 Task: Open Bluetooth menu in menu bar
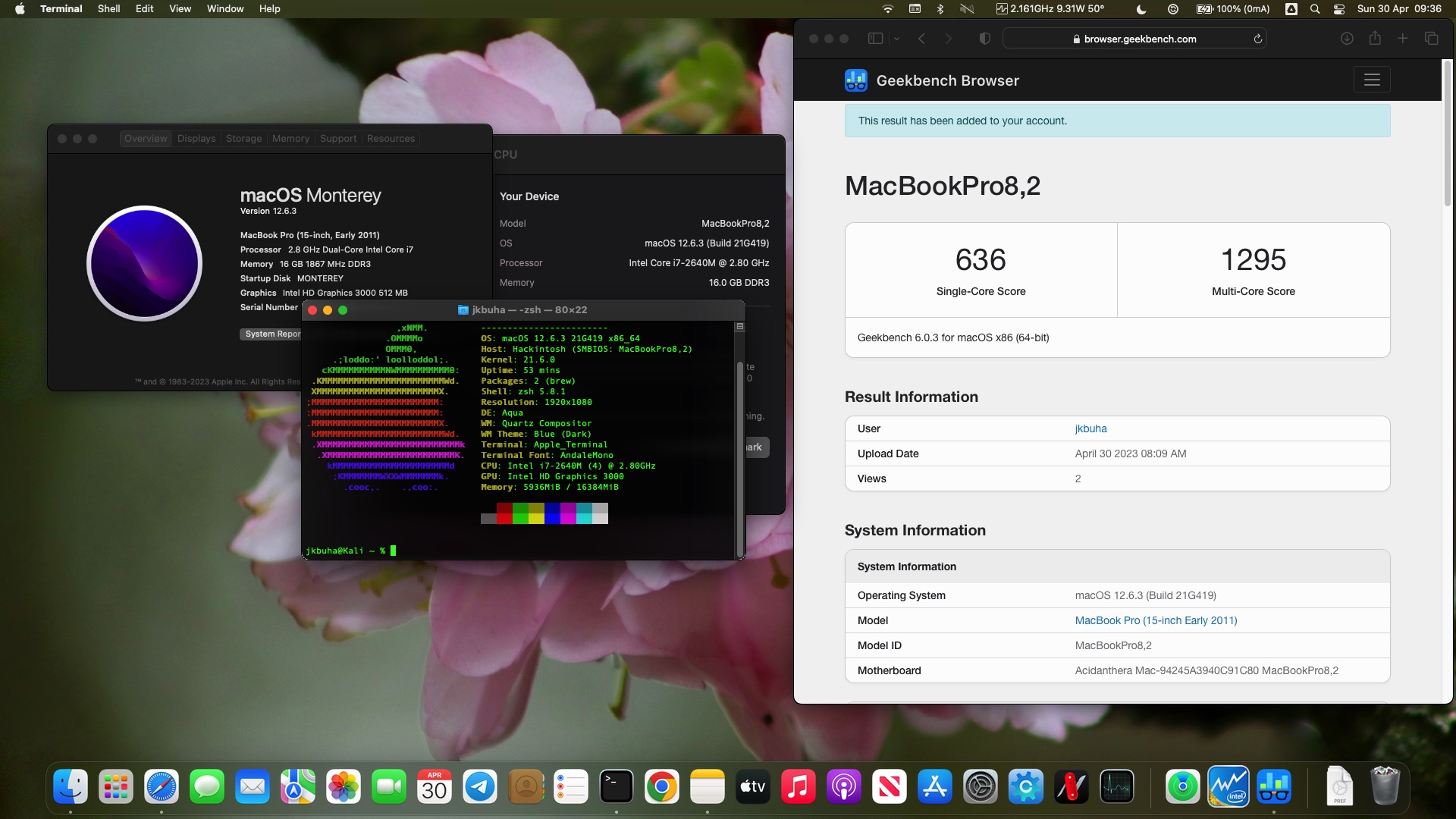(x=940, y=9)
